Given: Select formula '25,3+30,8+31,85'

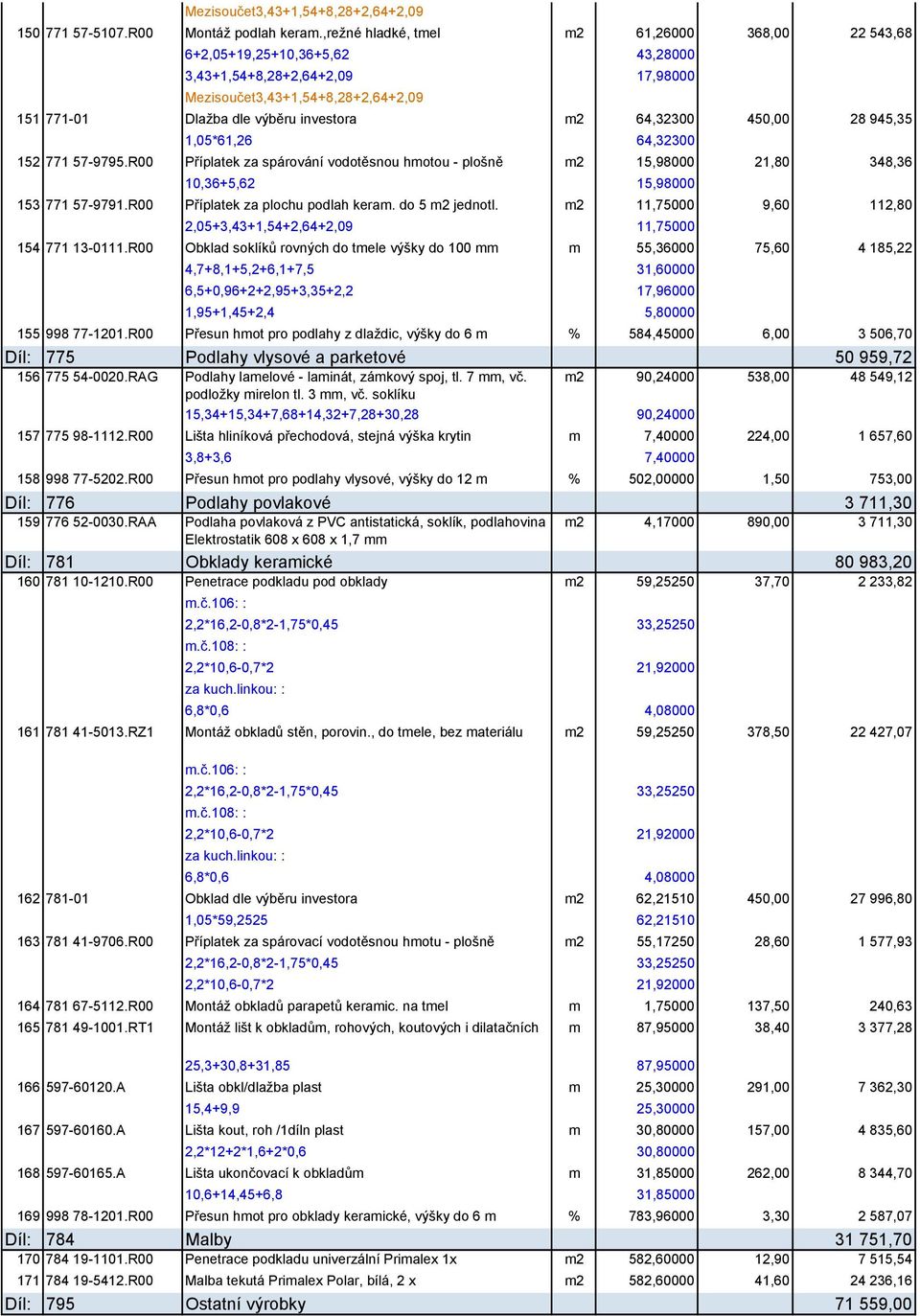Looking at the screenshot, I should (237, 1066).
